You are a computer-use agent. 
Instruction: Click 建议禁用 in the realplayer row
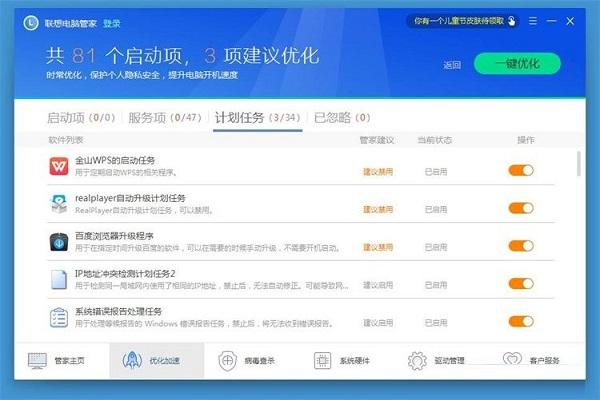pos(378,209)
